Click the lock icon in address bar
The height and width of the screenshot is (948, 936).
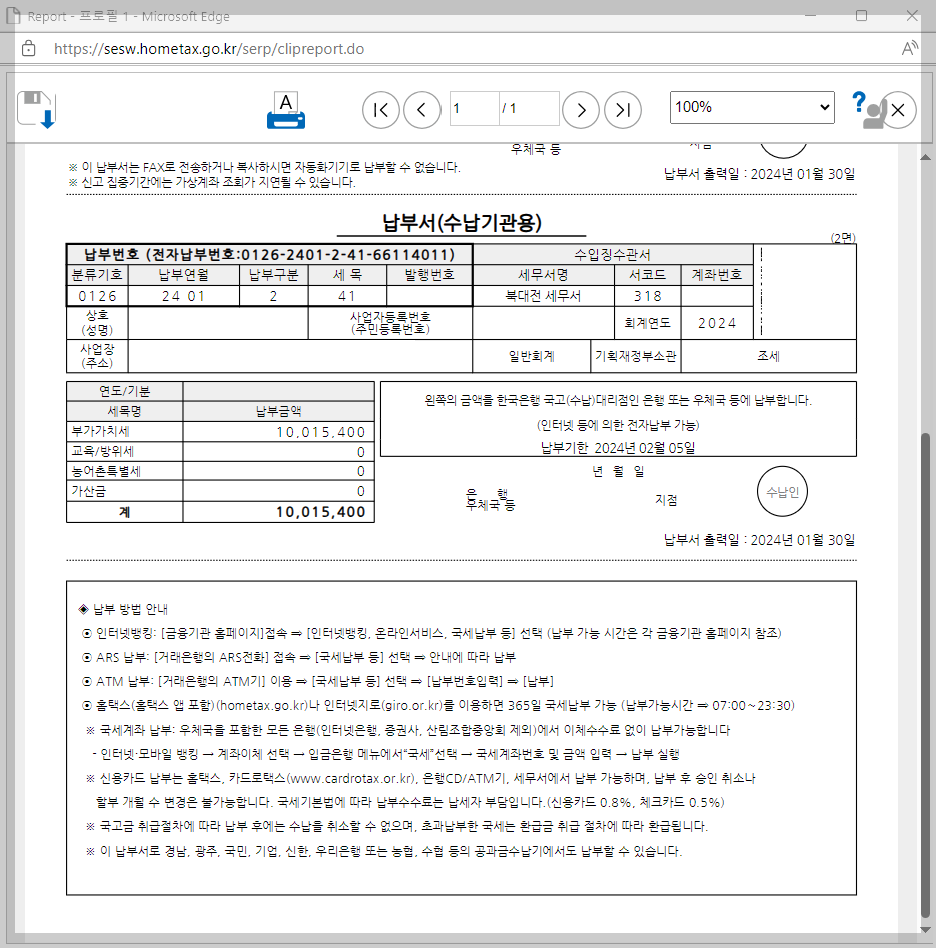pyautogui.click(x=28, y=48)
